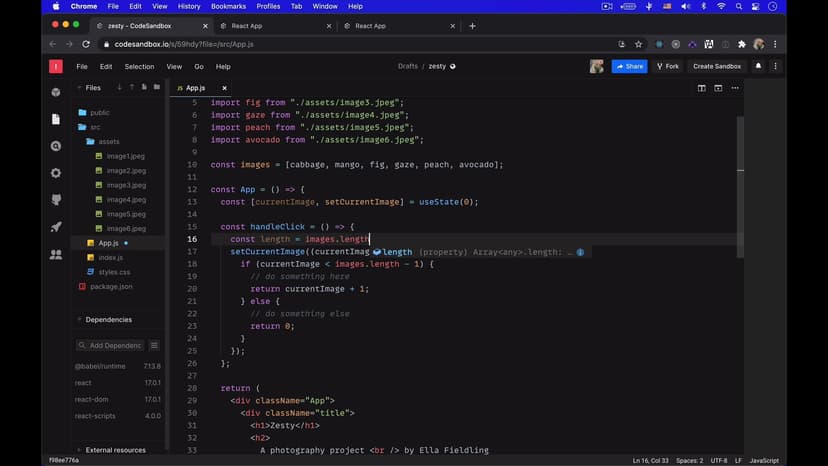
Task: Click the Create Sandbox button
Action: 717,66
